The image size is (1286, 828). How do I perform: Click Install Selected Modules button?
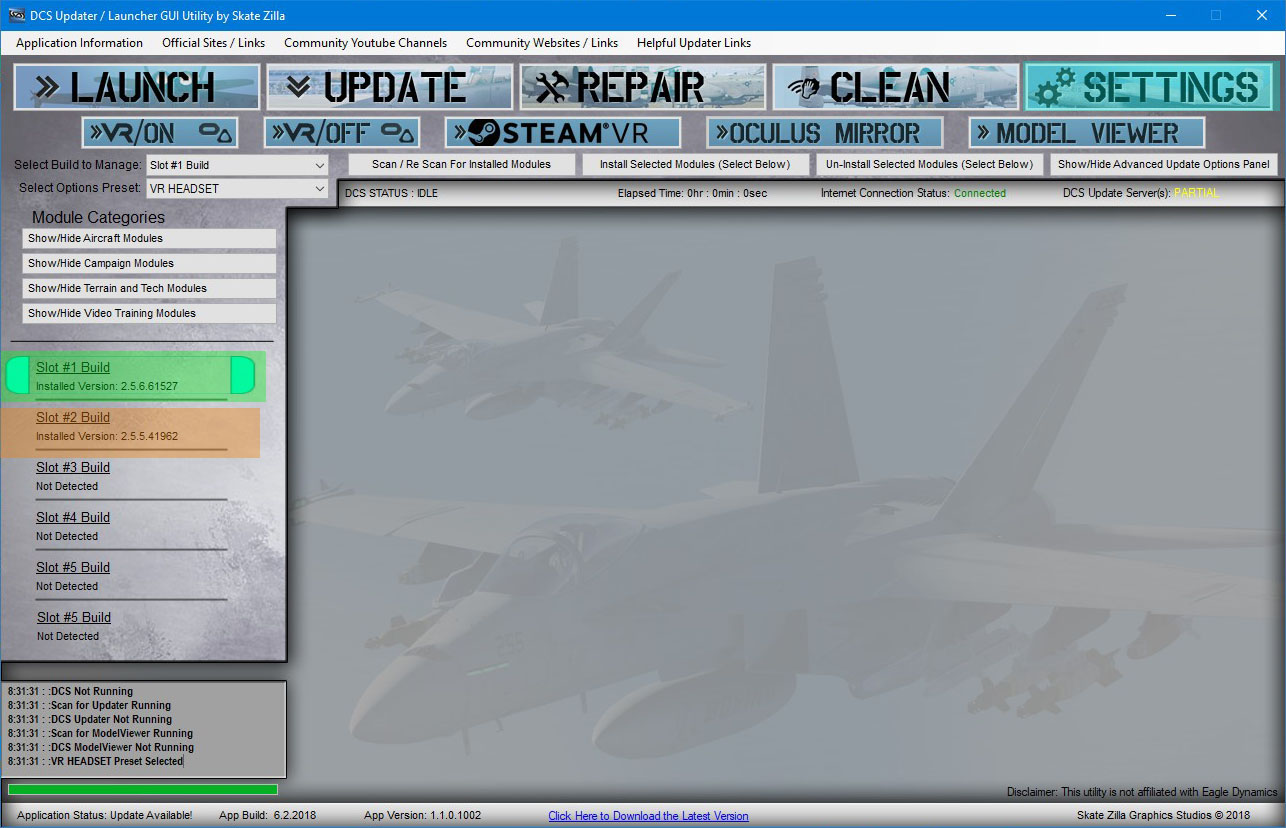click(695, 164)
